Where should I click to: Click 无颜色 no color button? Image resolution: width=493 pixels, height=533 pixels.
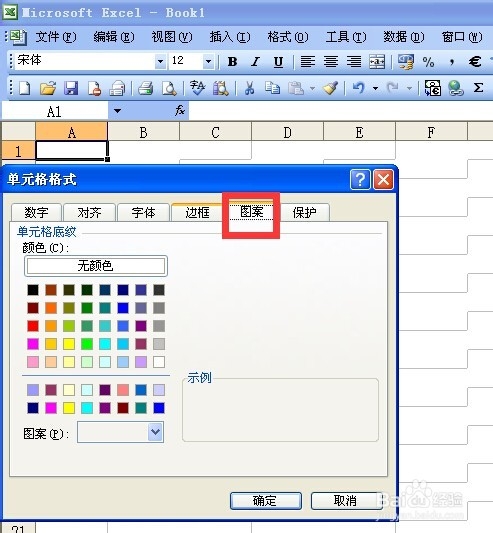(96, 266)
